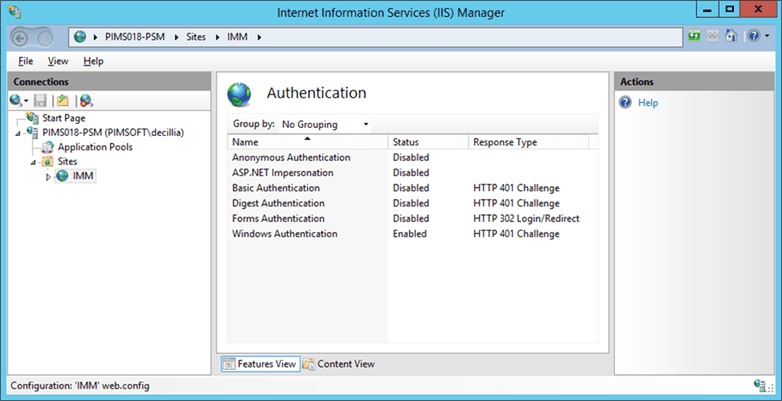The image size is (782, 401).
Task: Click HTTP 302 Login/Redirect response cell
Action: [526, 218]
